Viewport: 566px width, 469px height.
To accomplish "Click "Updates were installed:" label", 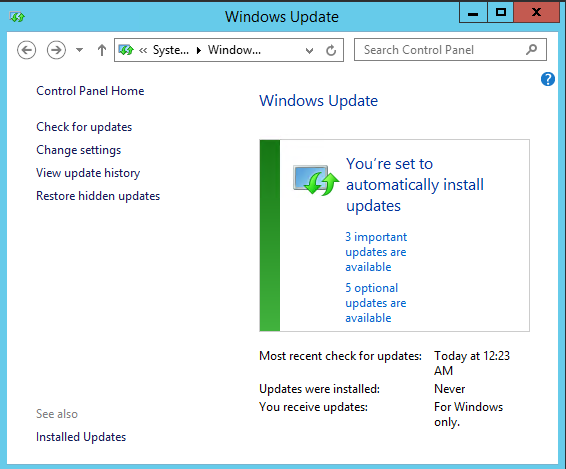I will click(319, 389).
